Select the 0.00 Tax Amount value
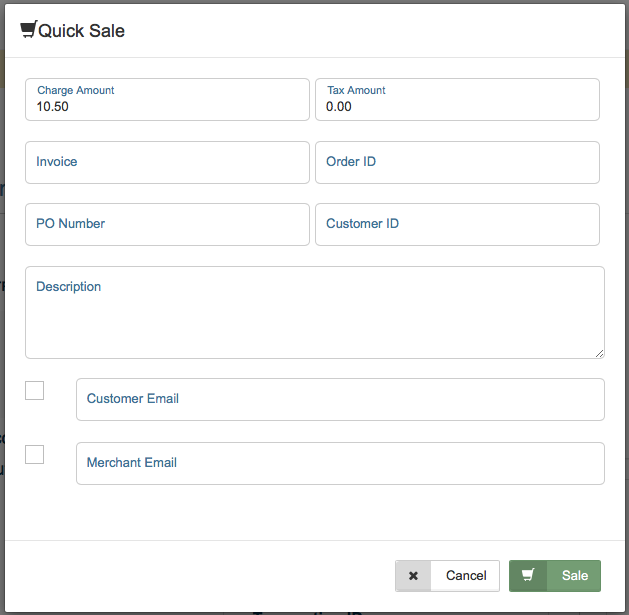The width and height of the screenshot is (629, 615). (x=339, y=107)
